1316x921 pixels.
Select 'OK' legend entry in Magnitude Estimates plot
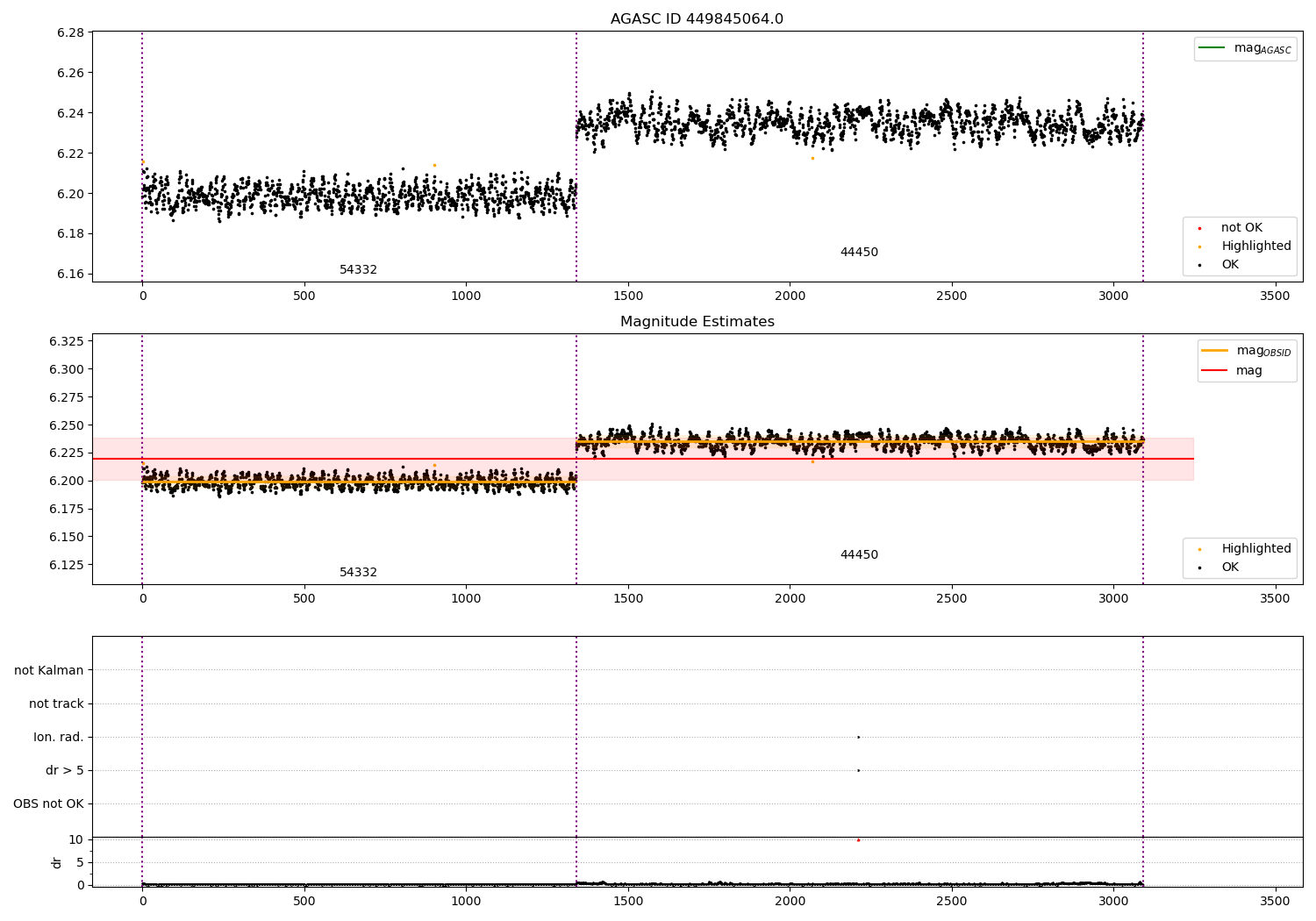pos(1230,568)
